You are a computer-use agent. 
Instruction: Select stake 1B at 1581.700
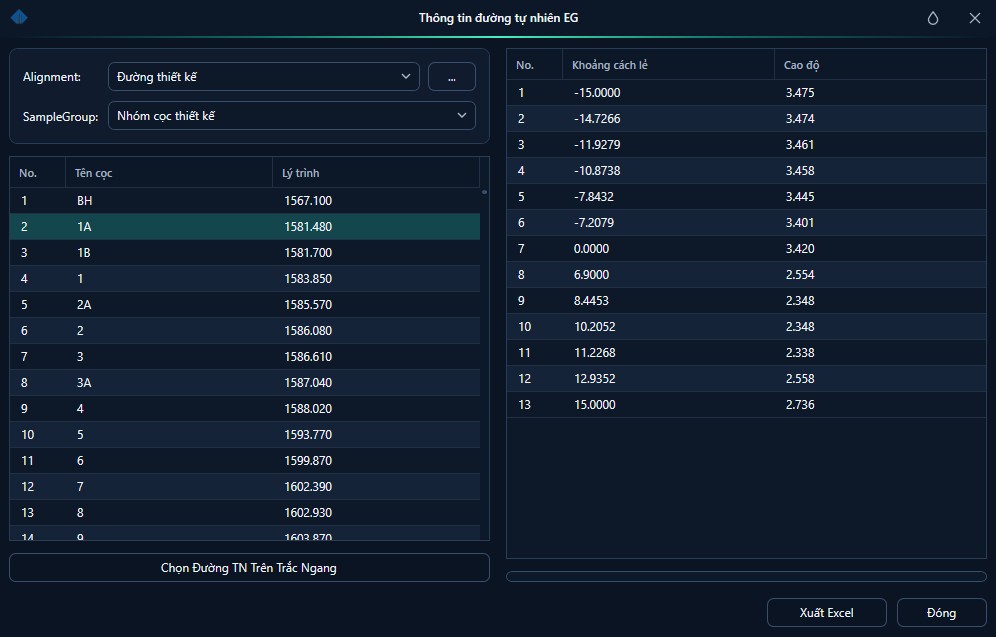[x=245, y=253]
